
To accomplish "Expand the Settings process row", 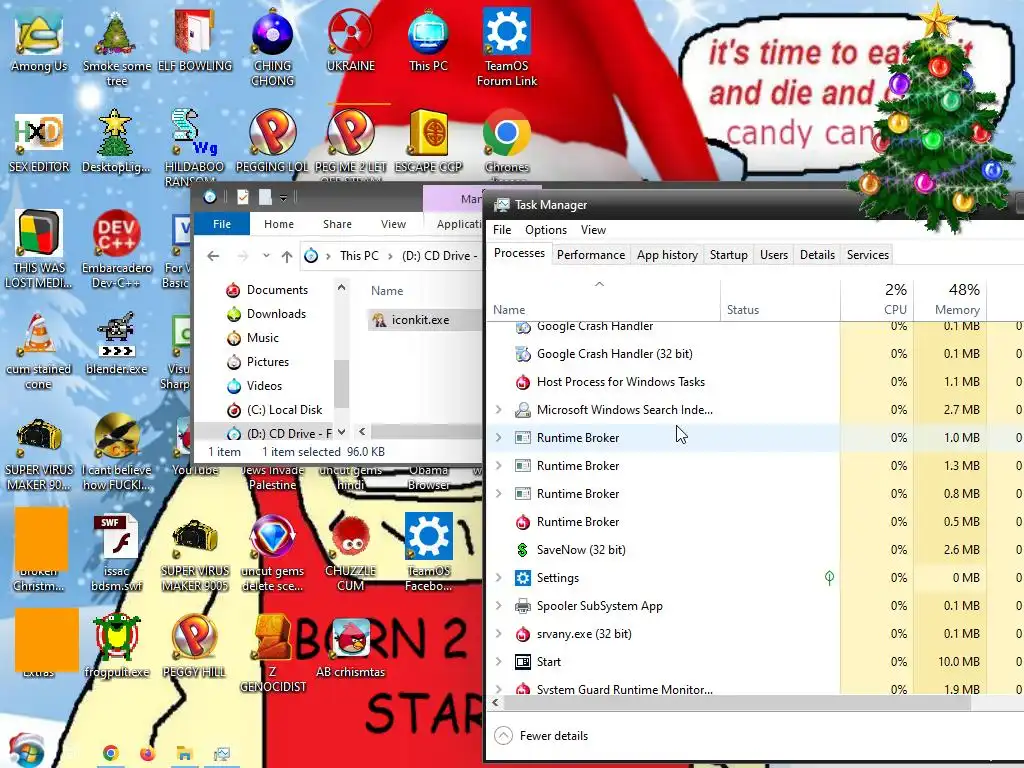I will tap(499, 578).
